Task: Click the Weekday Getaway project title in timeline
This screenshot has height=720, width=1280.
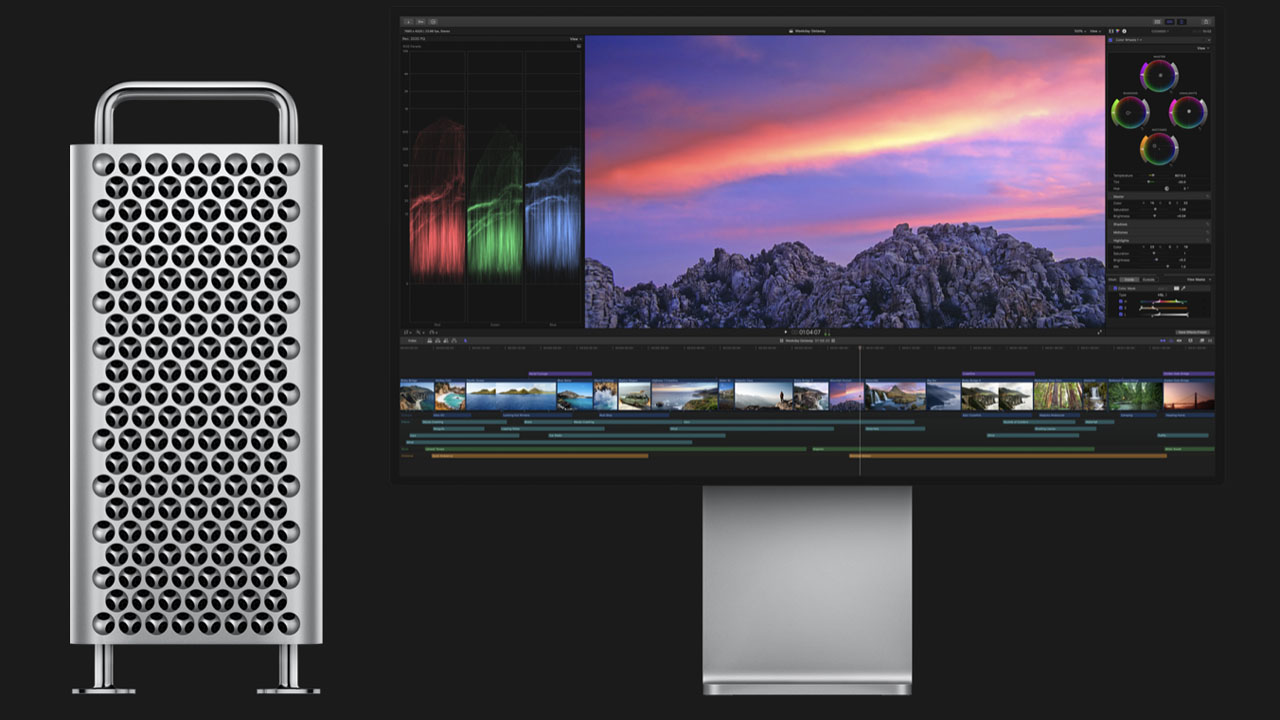Action: [799, 340]
